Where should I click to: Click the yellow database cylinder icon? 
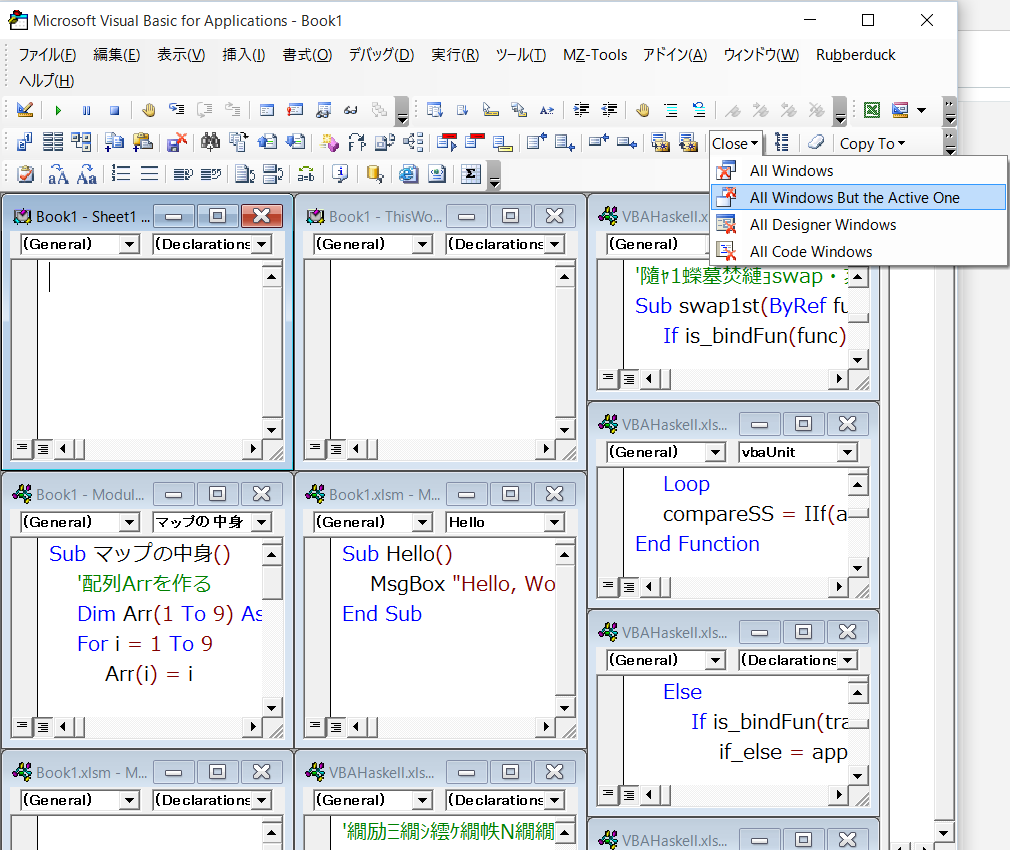[374, 174]
